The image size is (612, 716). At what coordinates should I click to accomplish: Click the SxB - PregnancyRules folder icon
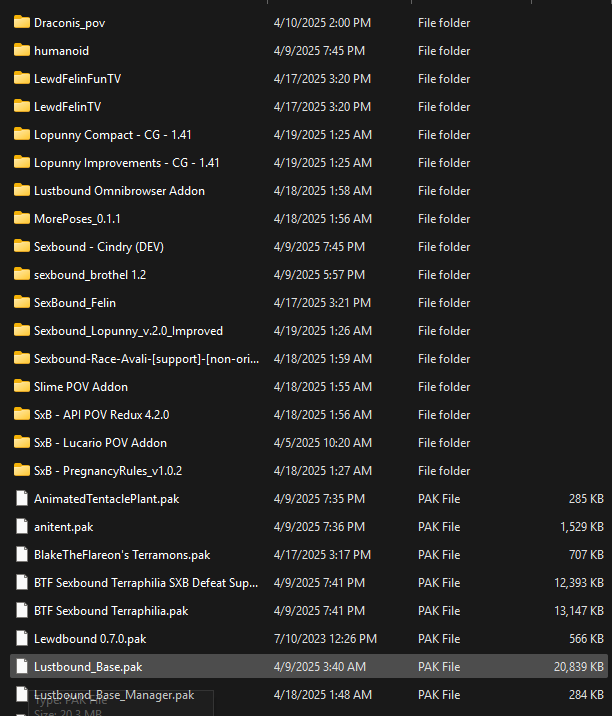pos(21,470)
